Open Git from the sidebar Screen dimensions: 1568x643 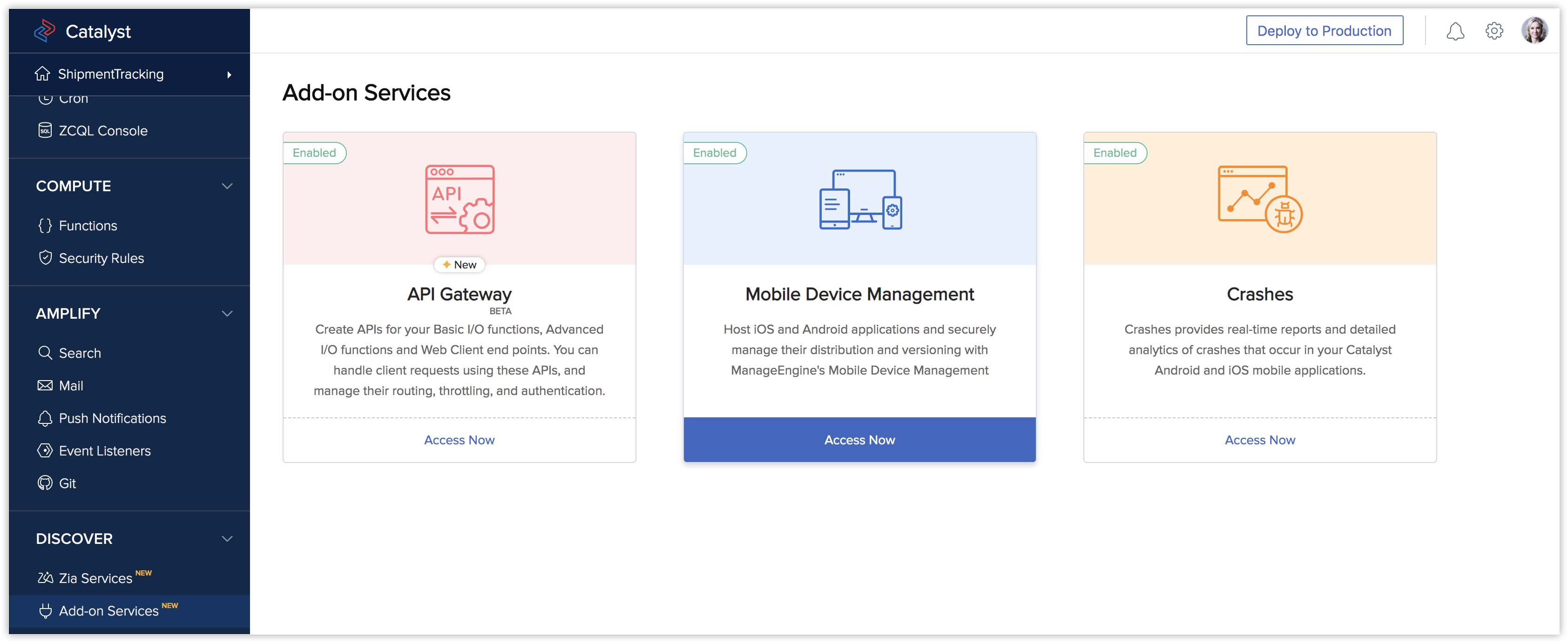tap(67, 483)
